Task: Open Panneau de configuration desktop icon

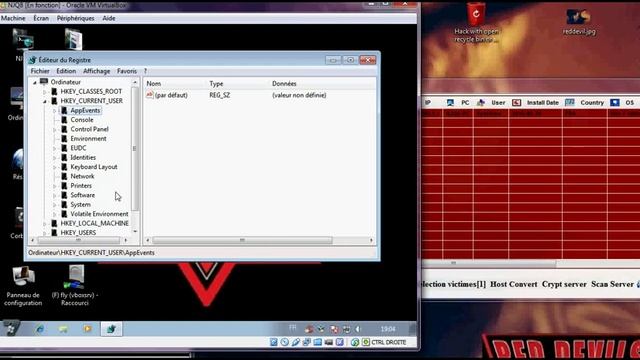Action: 23,286
